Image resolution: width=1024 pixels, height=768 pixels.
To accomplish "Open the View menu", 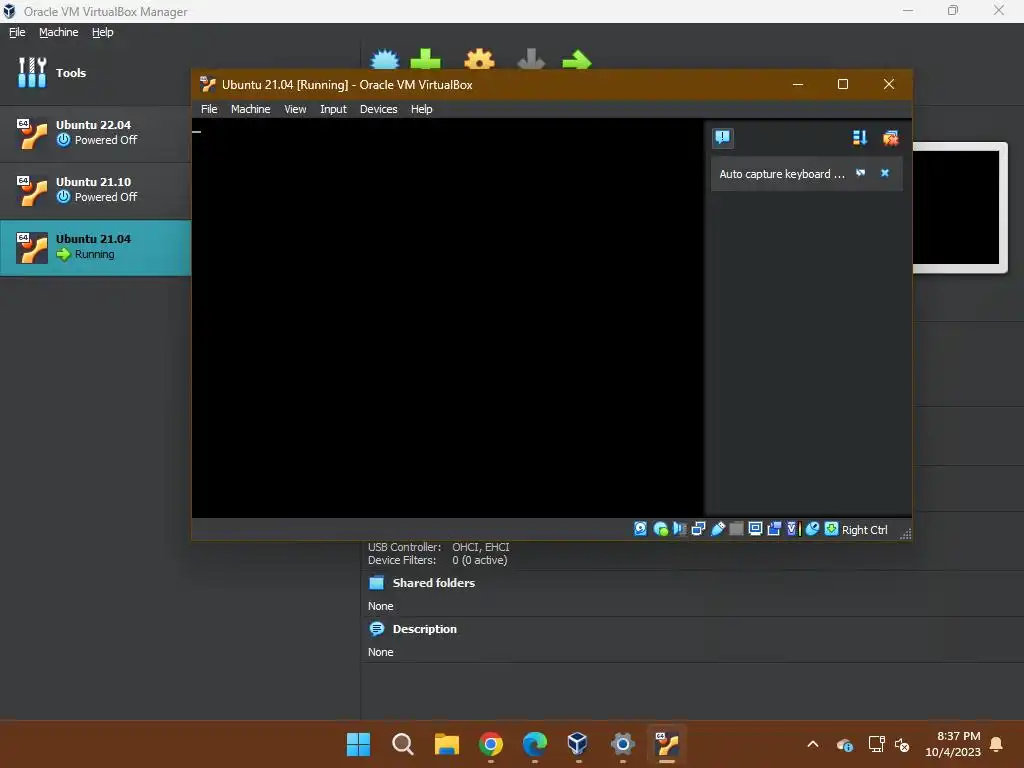I will [295, 109].
